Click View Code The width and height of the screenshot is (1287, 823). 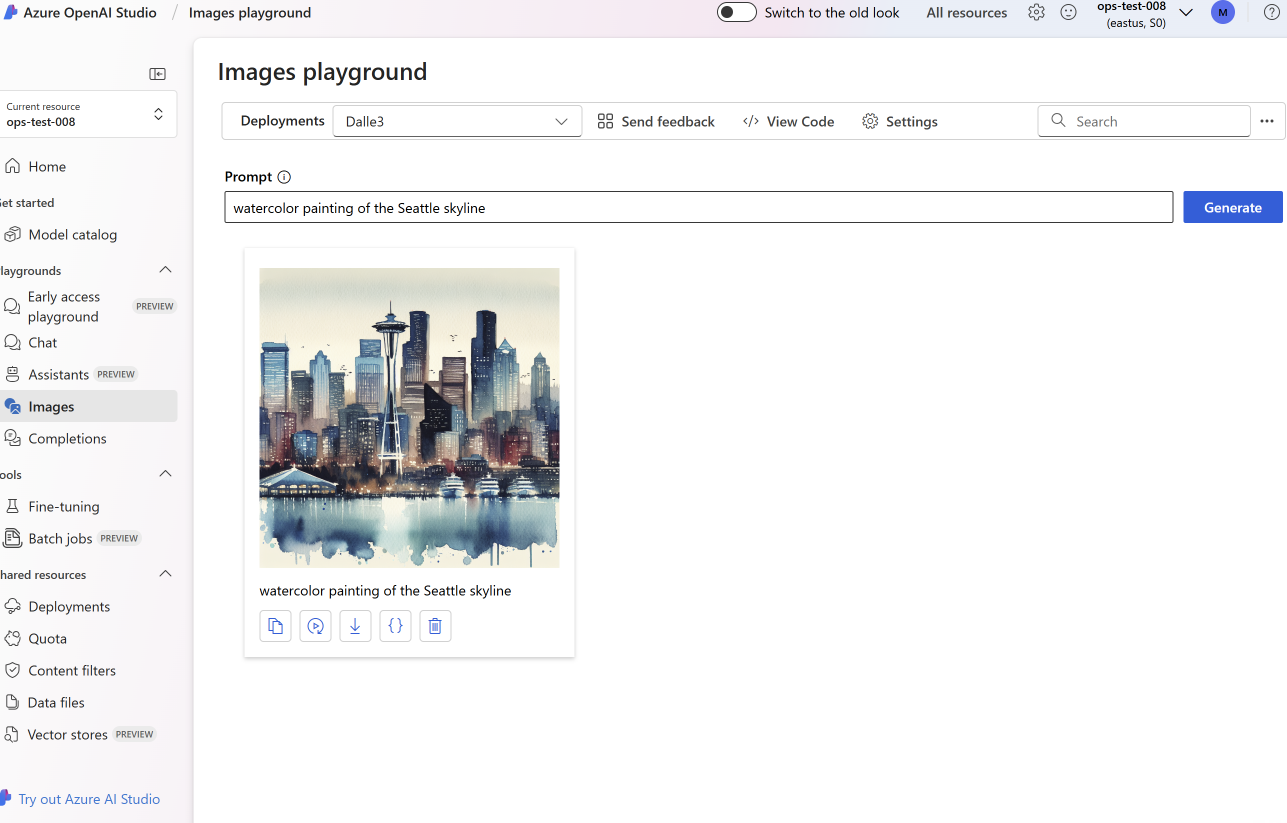point(788,121)
